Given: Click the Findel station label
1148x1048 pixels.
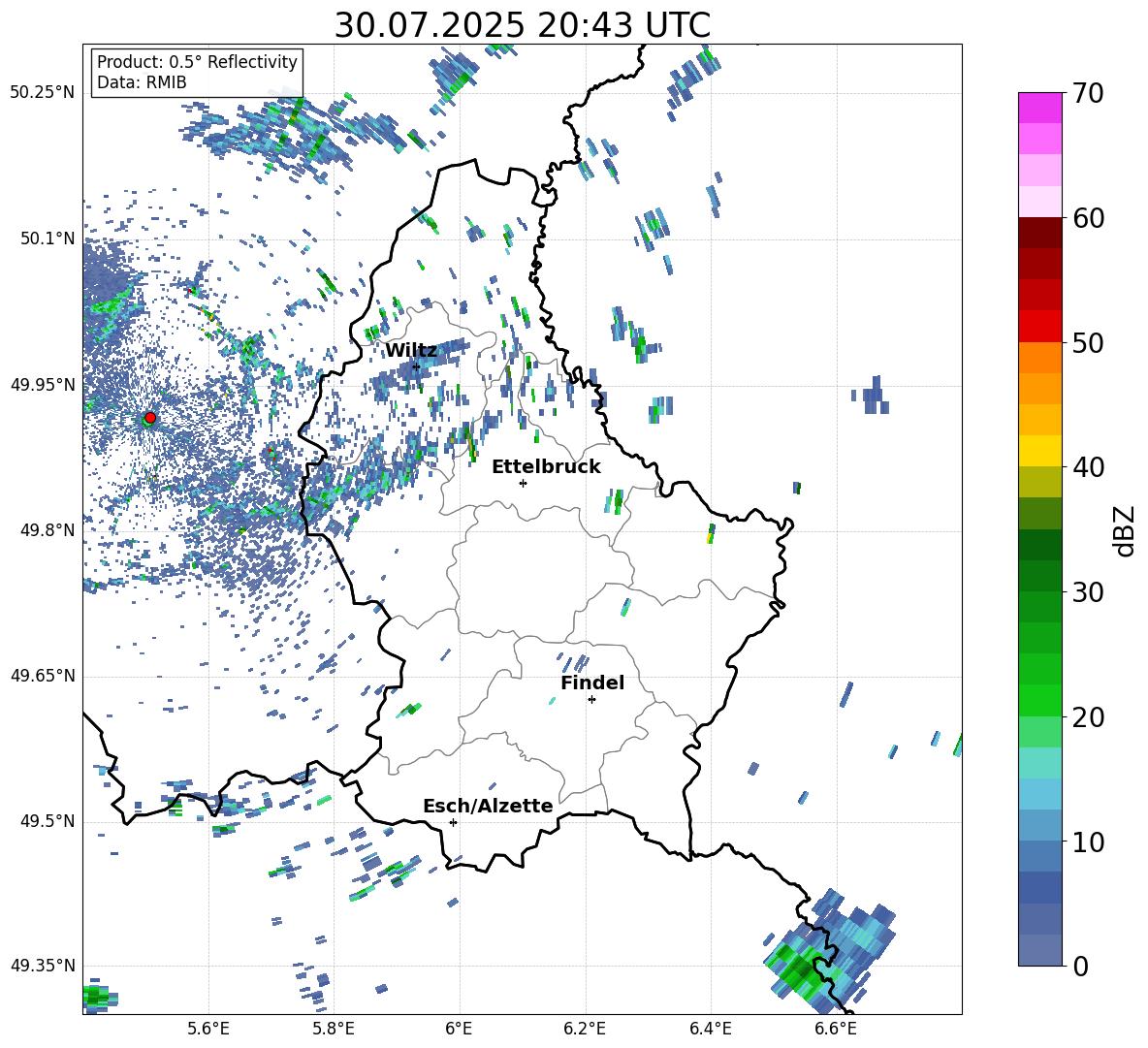Looking at the screenshot, I should point(592,683).
